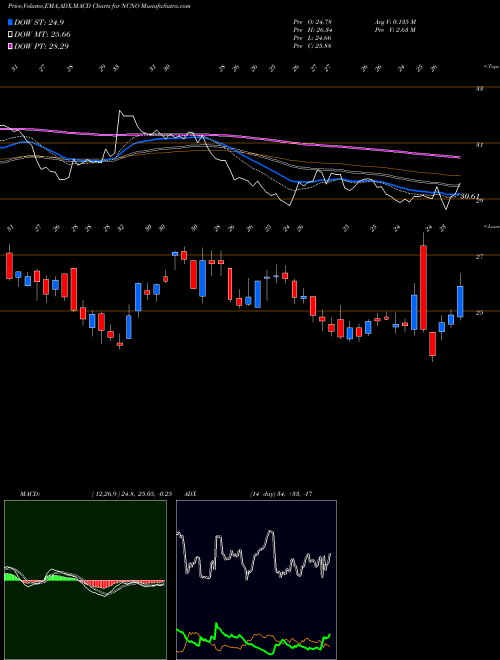The width and height of the screenshot is (500, 660).
Task: Click the white DOW MT legend swatch
Action: 11,35
